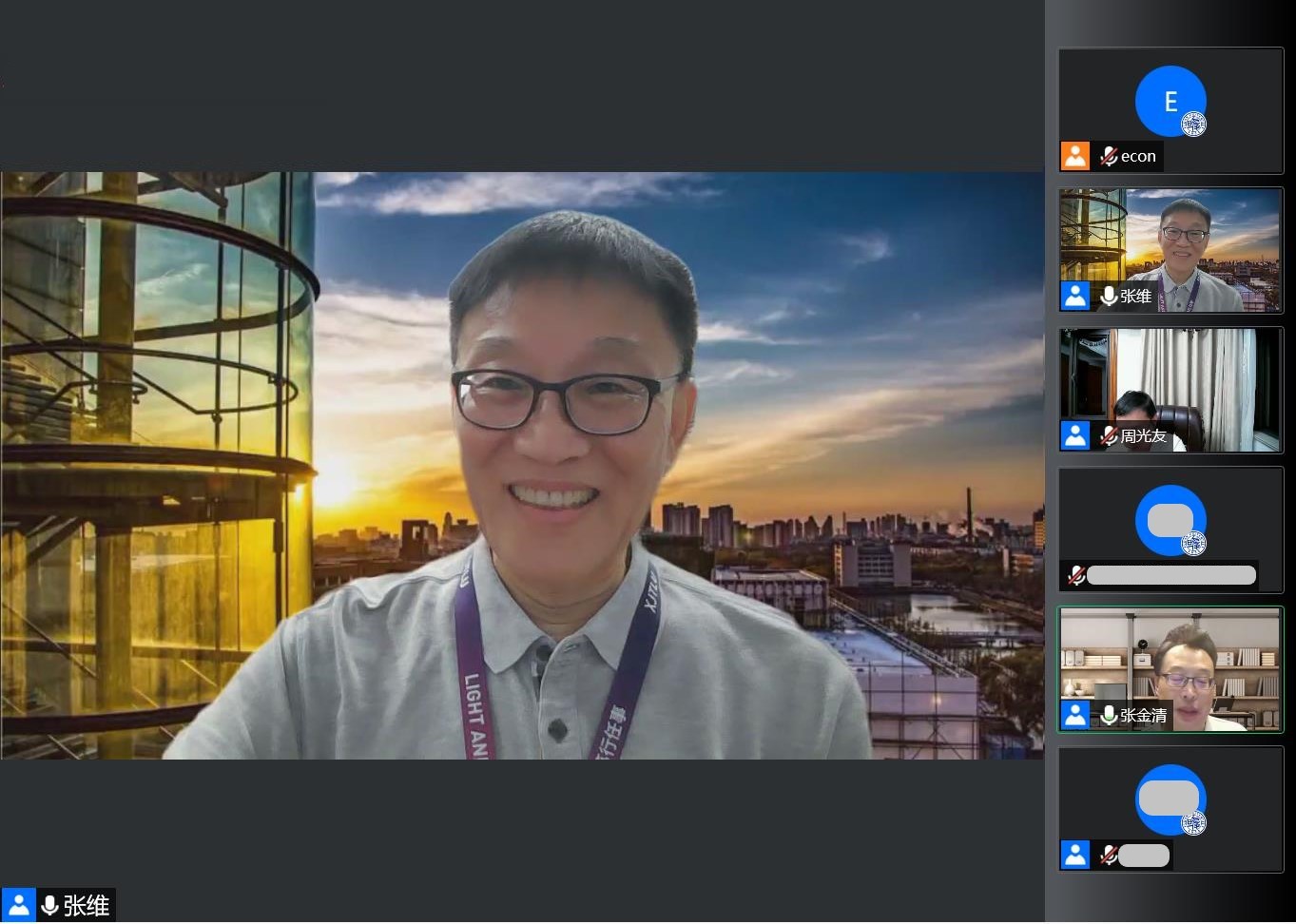Click the blue E avatar circle
This screenshot has height=924, width=1296.
click(x=1170, y=101)
